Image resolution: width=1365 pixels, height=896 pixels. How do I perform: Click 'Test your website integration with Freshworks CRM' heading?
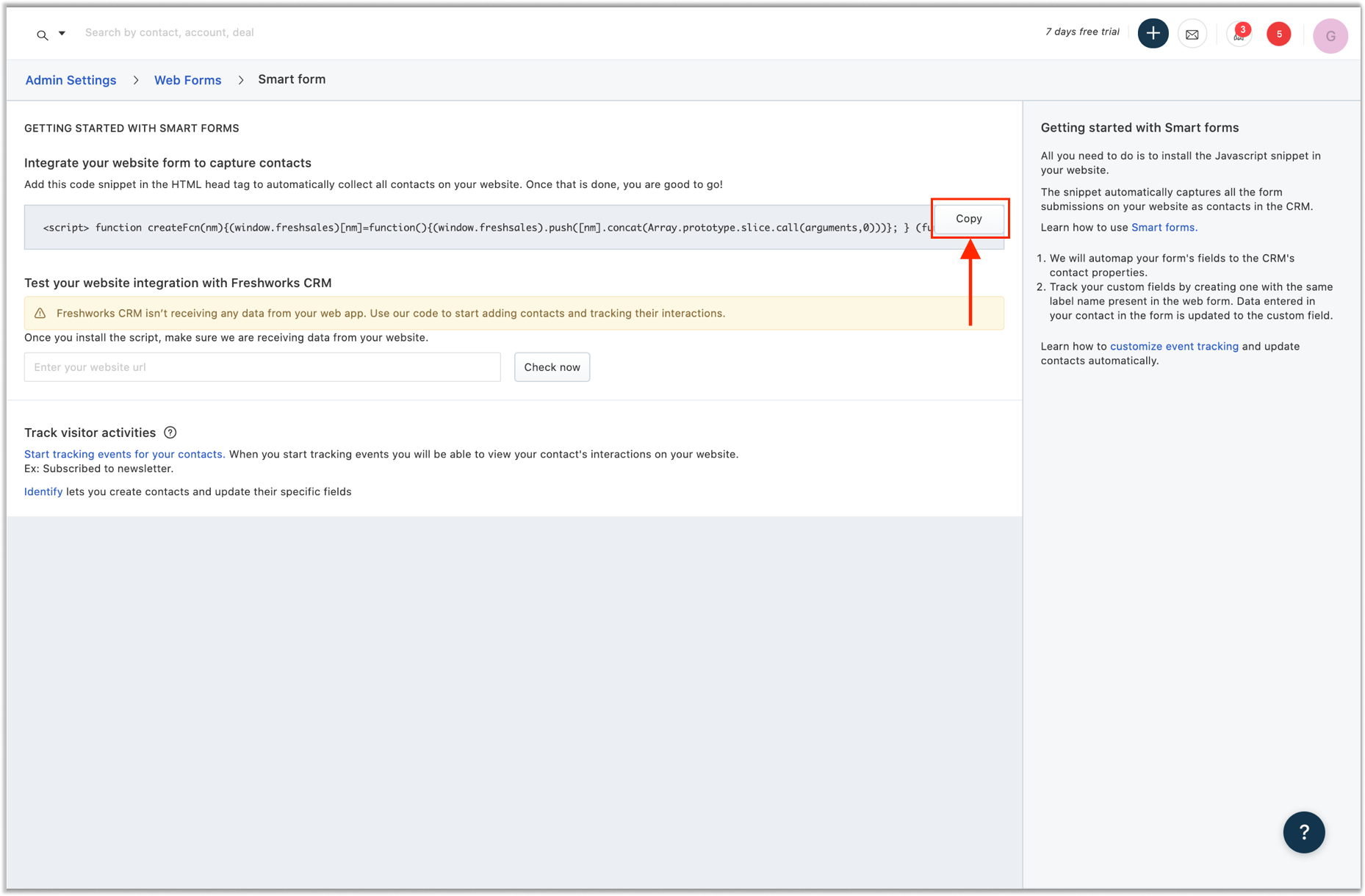tap(178, 283)
